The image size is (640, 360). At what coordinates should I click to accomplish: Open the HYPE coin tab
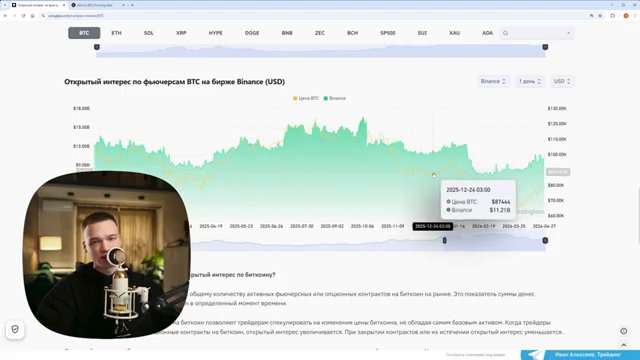pos(216,33)
